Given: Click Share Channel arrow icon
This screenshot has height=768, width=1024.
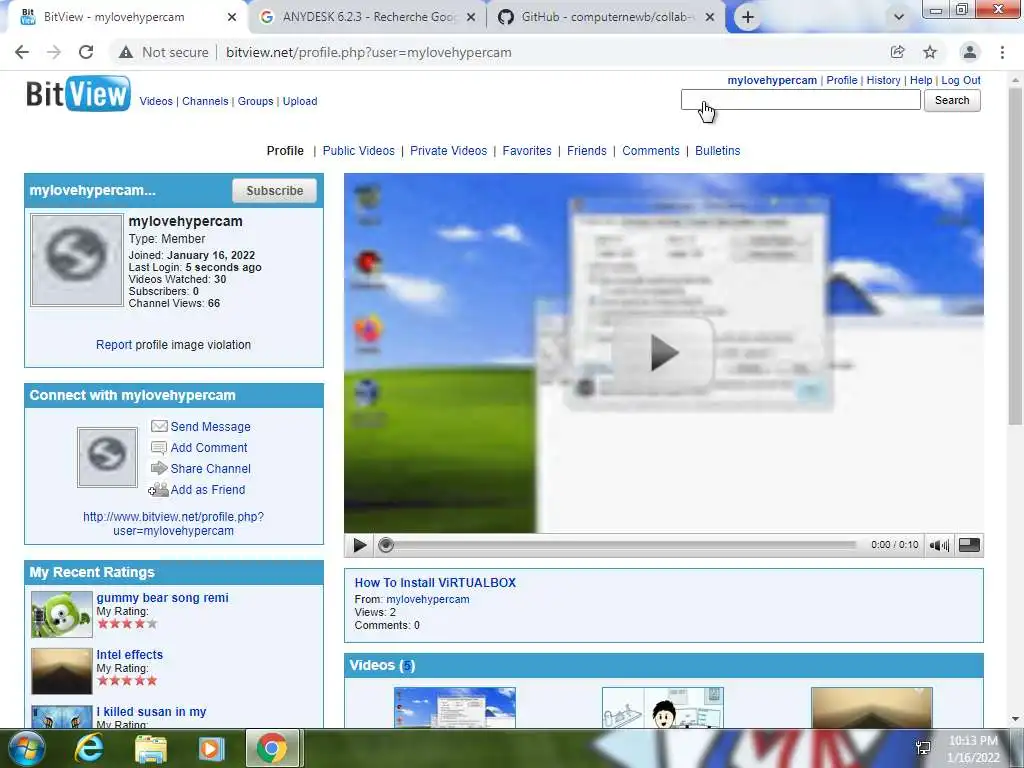Looking at the screenshot, I should point(159,468).
